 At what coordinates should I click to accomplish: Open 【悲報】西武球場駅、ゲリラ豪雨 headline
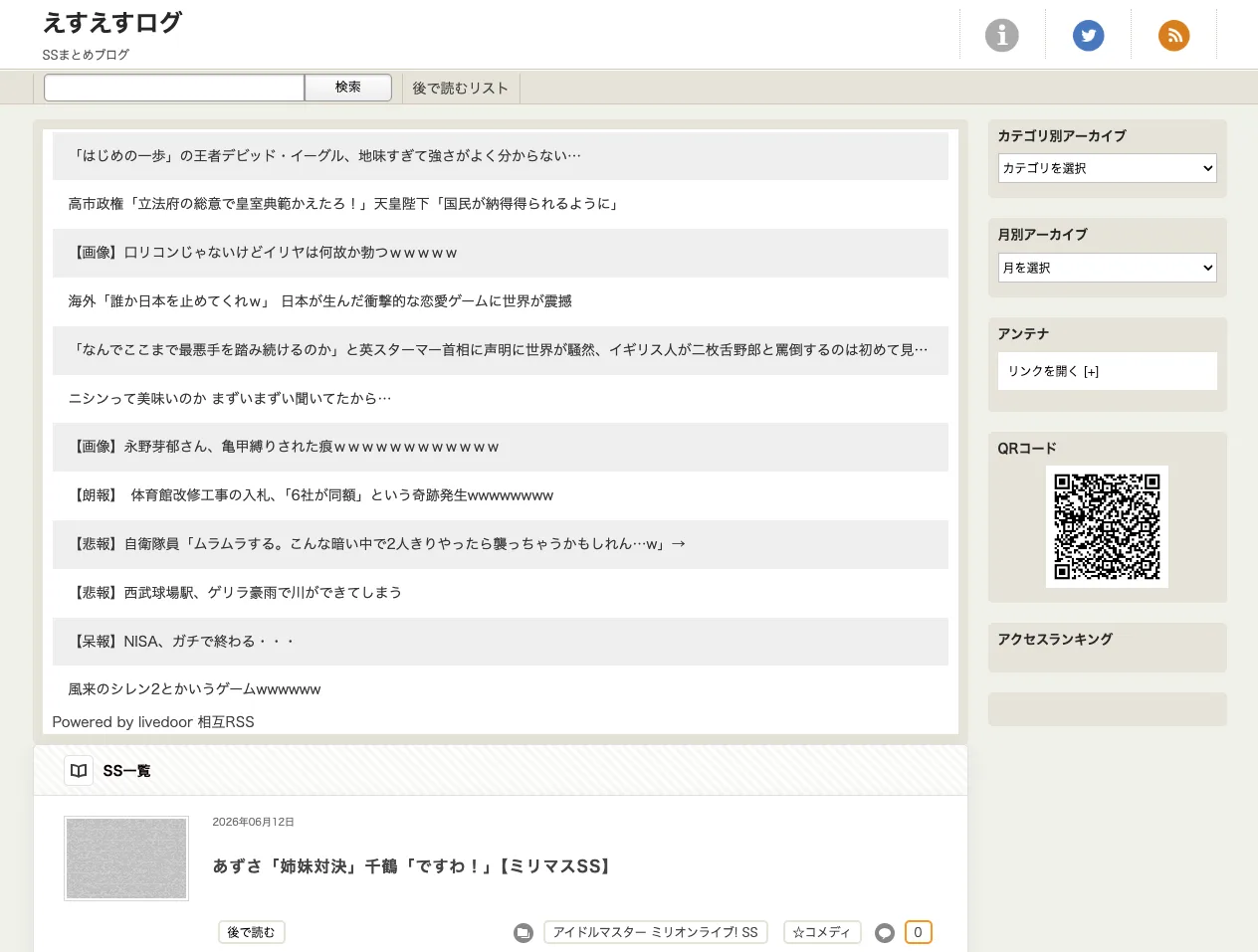tap(235, 593)
